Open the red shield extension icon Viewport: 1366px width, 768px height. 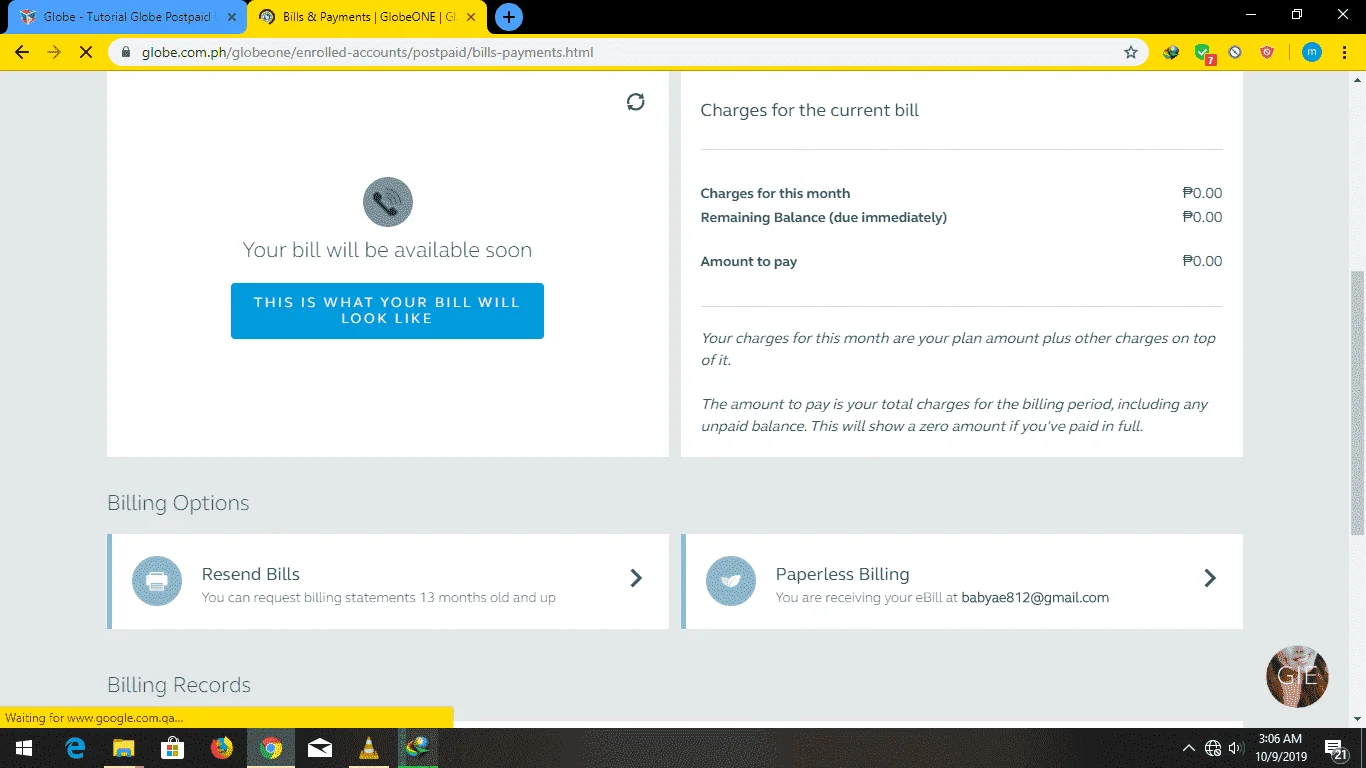pyautogui.click(x=1267, y=52)
